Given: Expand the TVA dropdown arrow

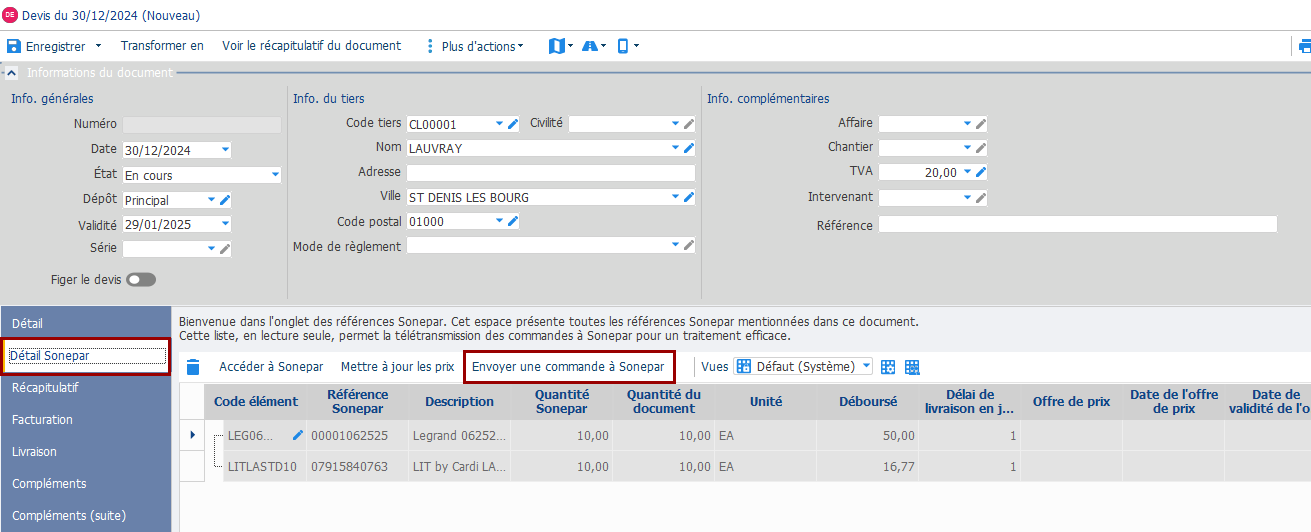Looking at the screenshot, I should point(968,172).
